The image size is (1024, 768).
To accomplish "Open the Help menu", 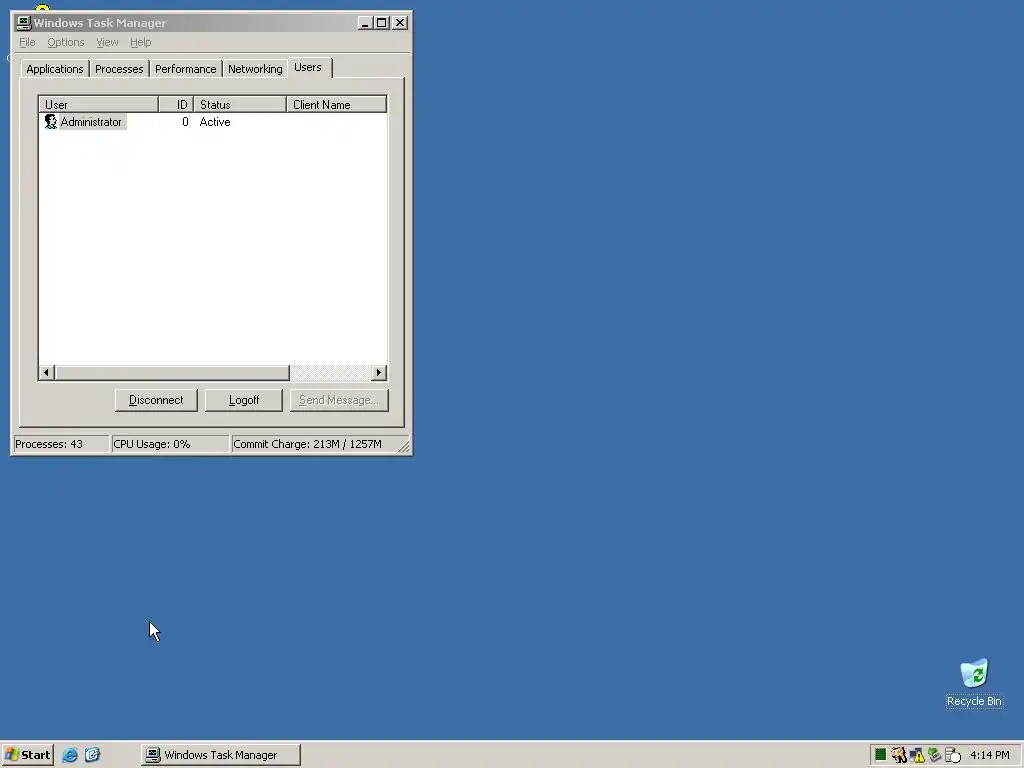I will (140, 42).
